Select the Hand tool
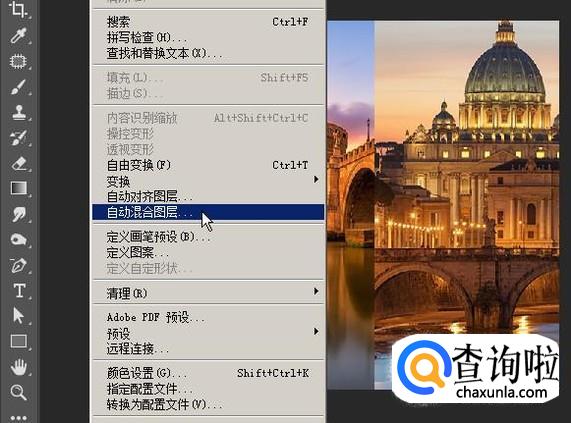The width and height of the screenshot is (571, 423). pos(18,367)
